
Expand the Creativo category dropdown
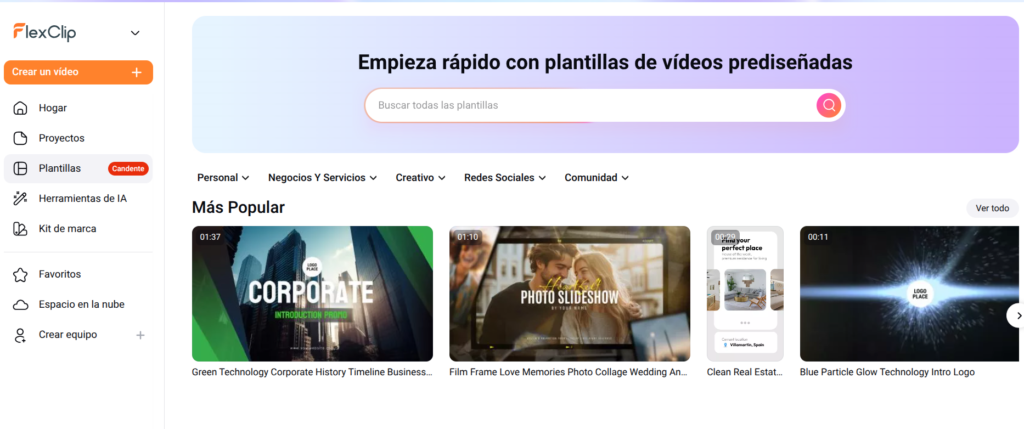421,178
